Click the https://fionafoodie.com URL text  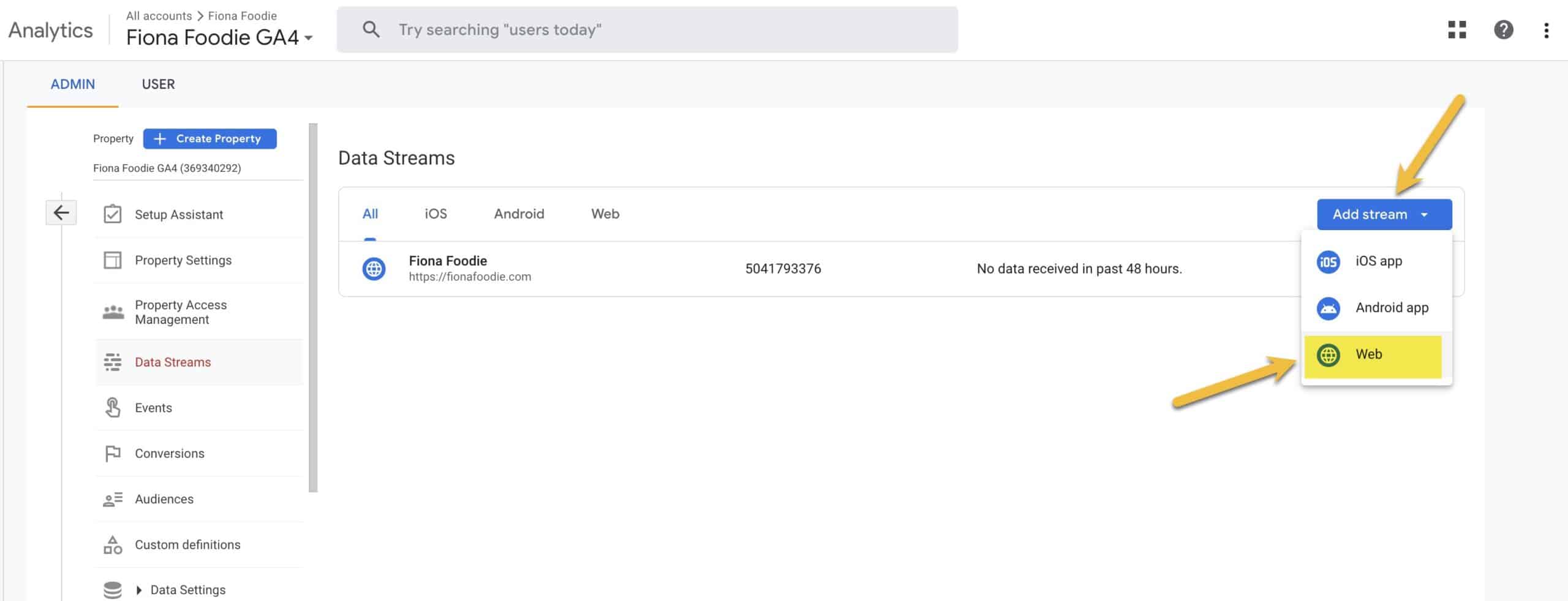(x=470, y=277)
